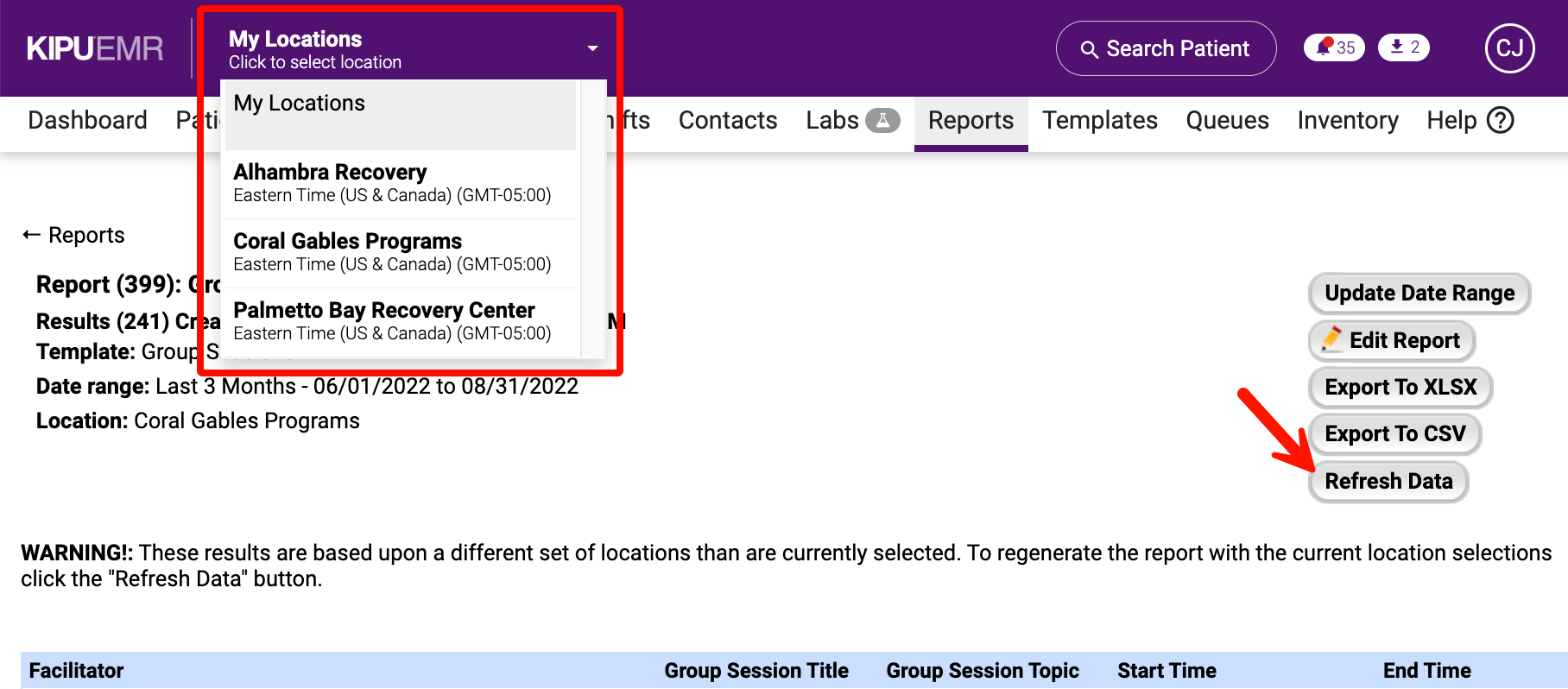The image size is (1568, 689).
Task: Open the notifications bell badge
Action: click(1333, 47)
